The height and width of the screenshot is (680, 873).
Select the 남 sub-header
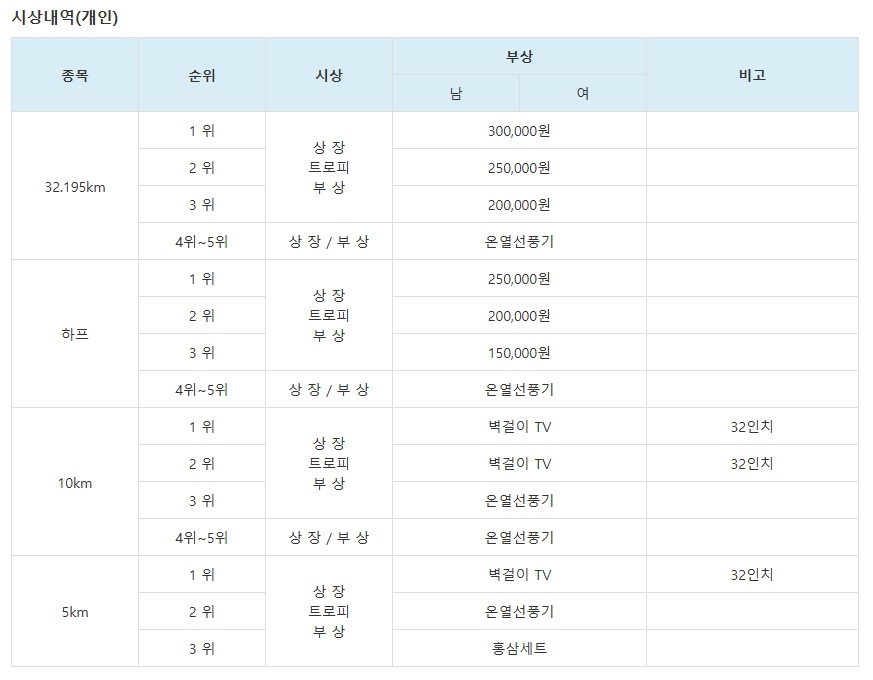point(456,93)
